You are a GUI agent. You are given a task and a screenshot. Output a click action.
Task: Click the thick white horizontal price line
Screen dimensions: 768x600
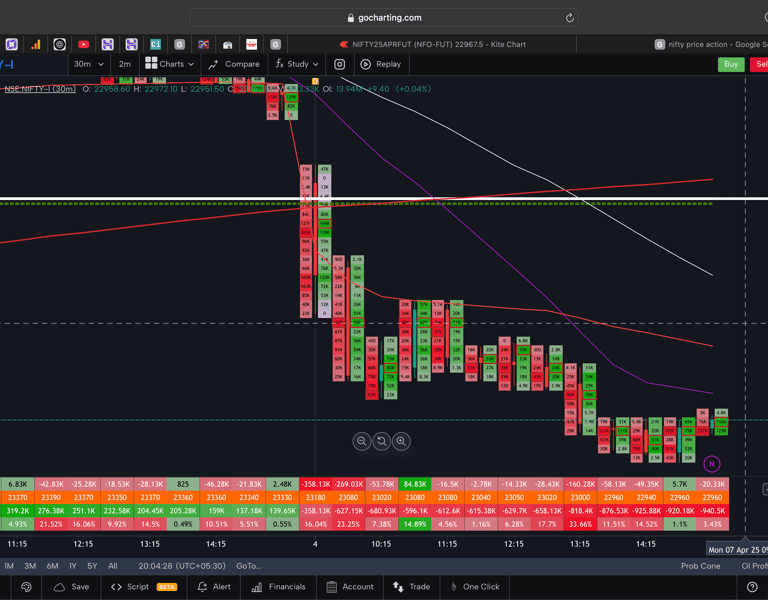tap(384, 198)
